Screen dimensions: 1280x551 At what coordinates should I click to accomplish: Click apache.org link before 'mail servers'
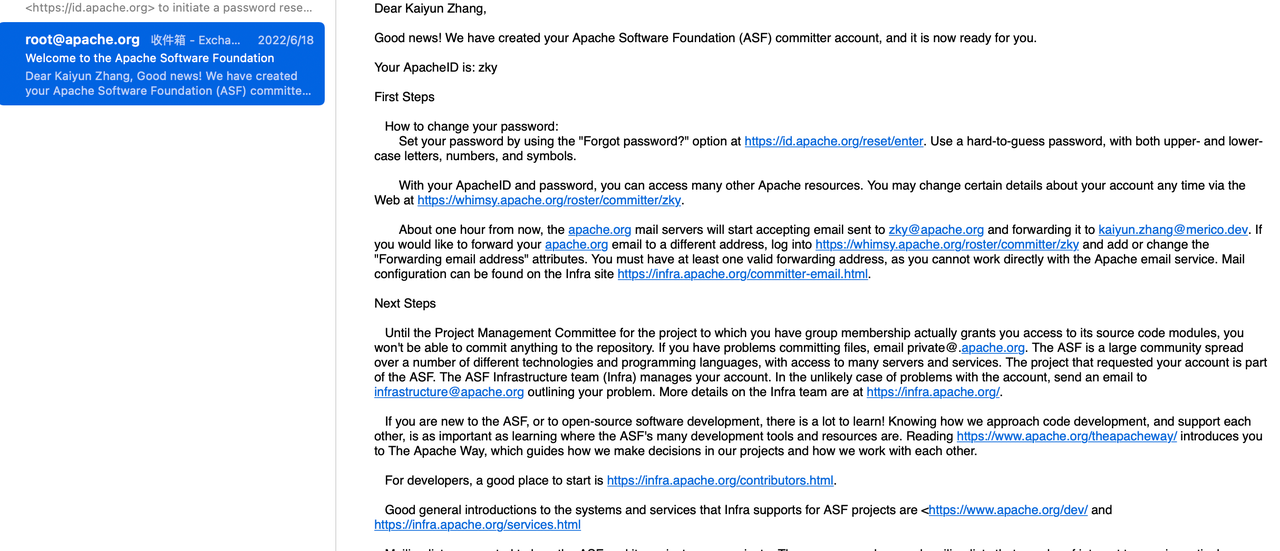[599, 229]
